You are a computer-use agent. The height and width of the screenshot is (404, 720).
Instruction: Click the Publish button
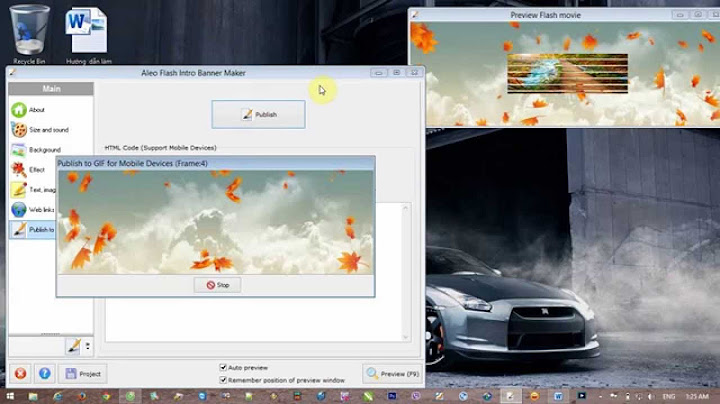click(x=259, y=114)
